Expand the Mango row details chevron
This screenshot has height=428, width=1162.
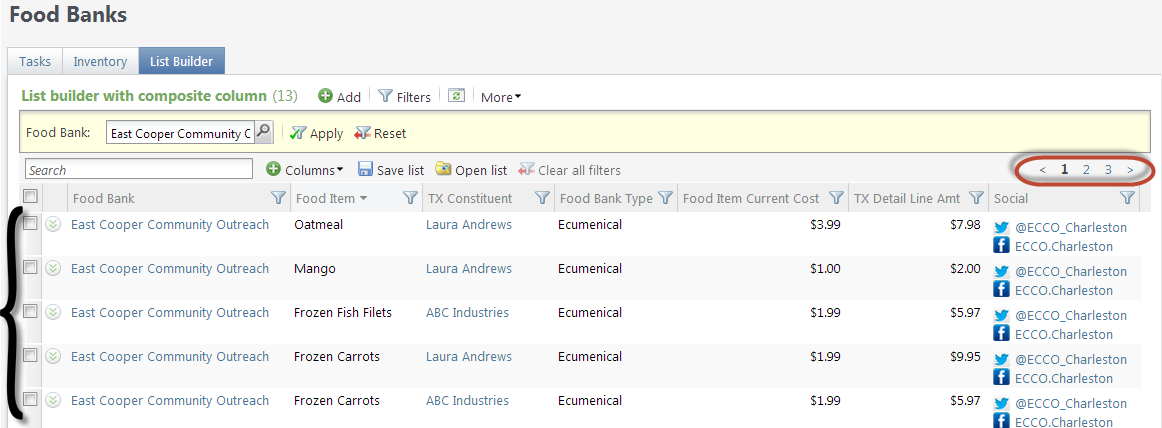pyautogui.click(x=53, y=269)
